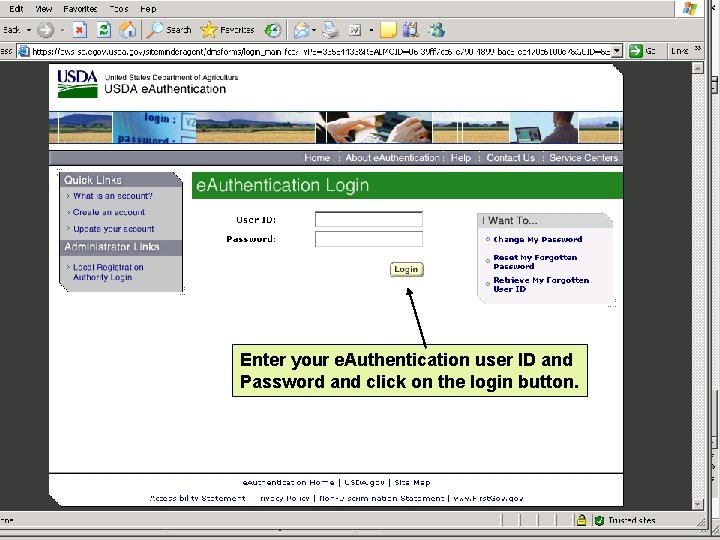
Task: Open the Non-Discrimination Statement footer link
Action: [x=381, y=498]
